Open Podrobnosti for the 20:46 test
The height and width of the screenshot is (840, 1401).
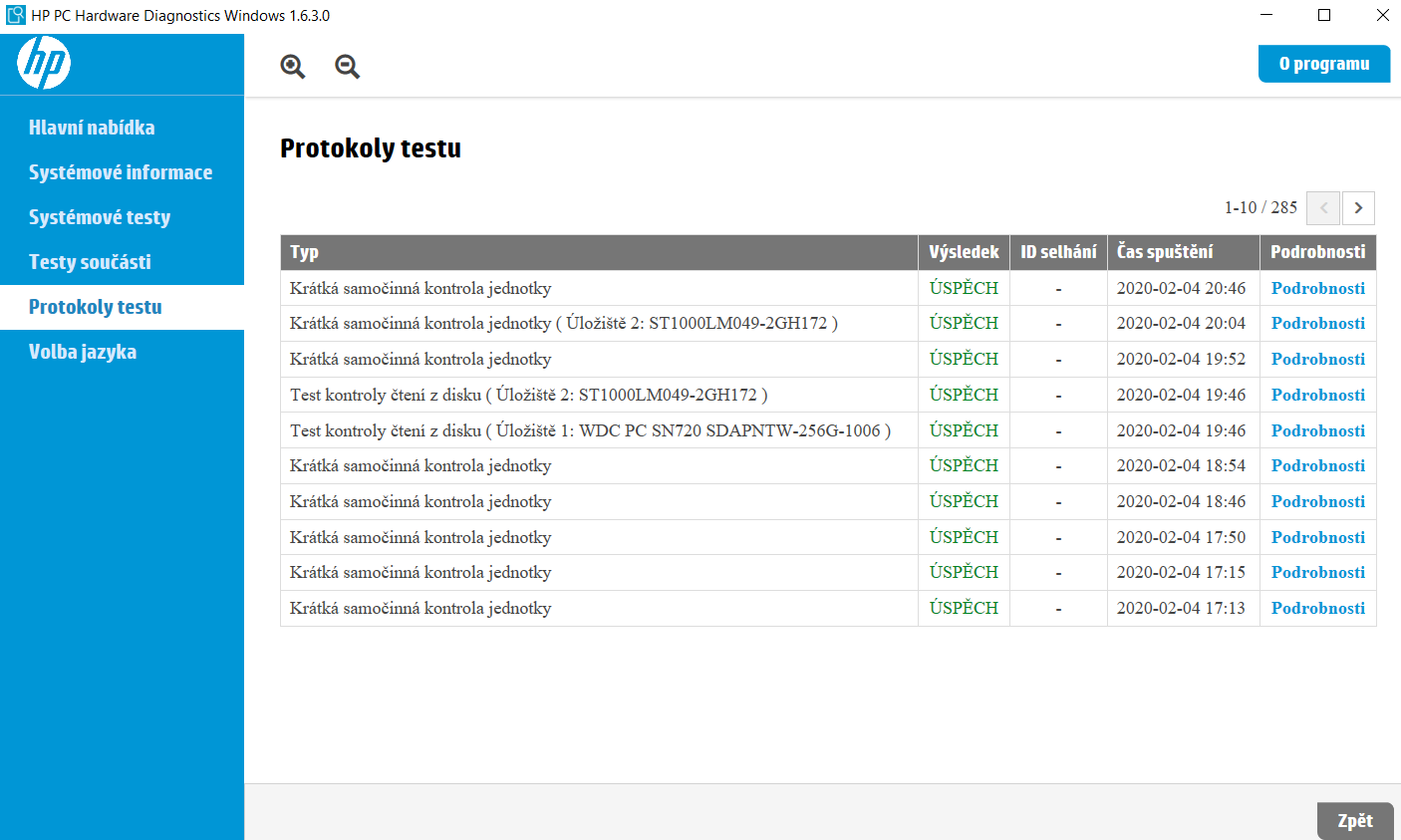click(x=1317, y=288)
